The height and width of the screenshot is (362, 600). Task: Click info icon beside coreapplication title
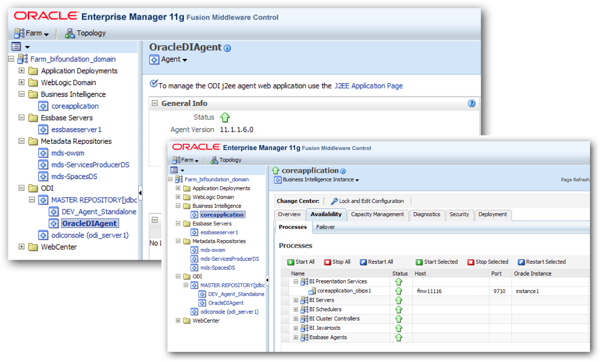[343, 171]
